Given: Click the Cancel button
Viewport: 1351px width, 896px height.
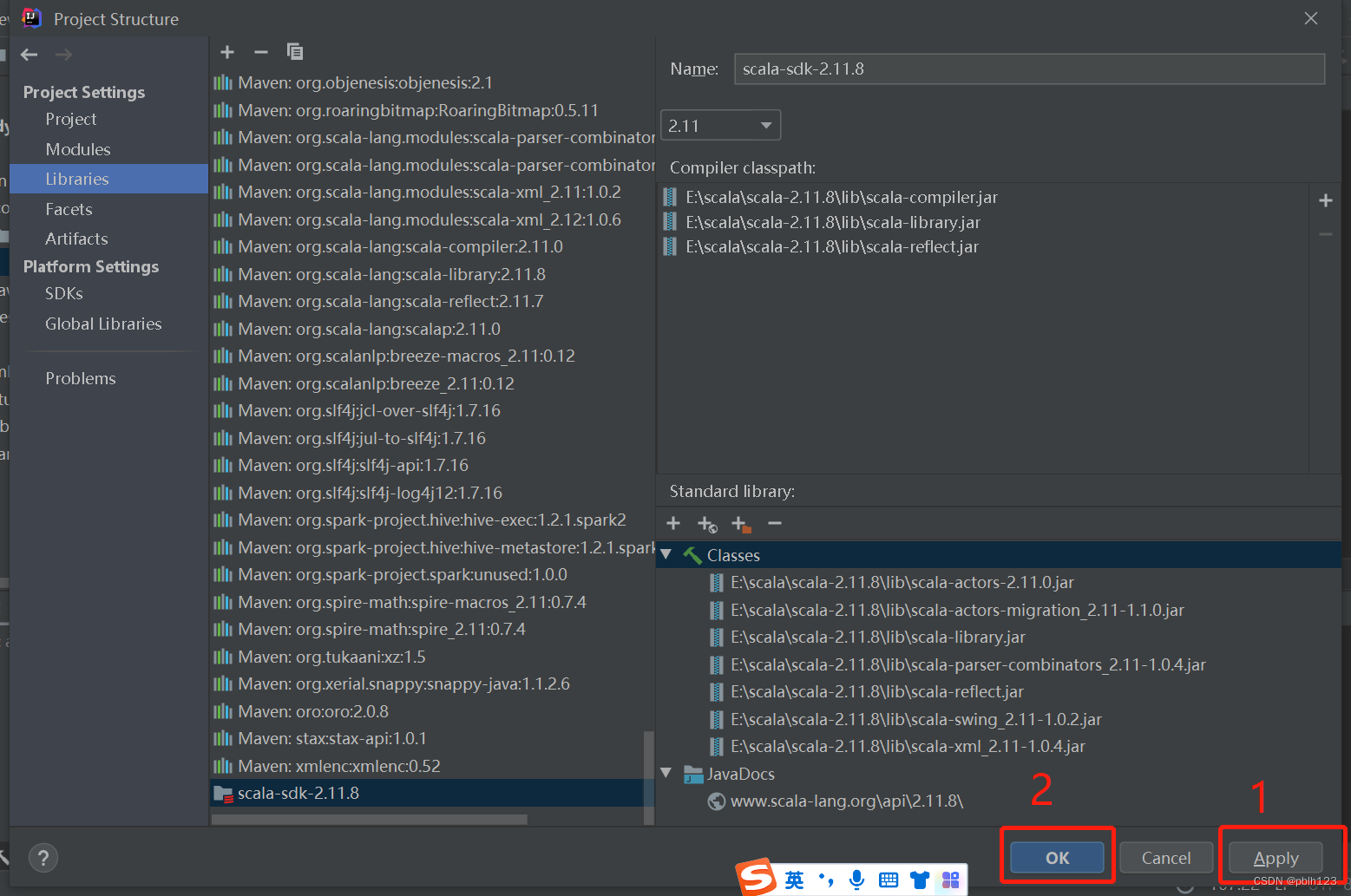Looking at the screenshot, I should (x=1166, y=858).
